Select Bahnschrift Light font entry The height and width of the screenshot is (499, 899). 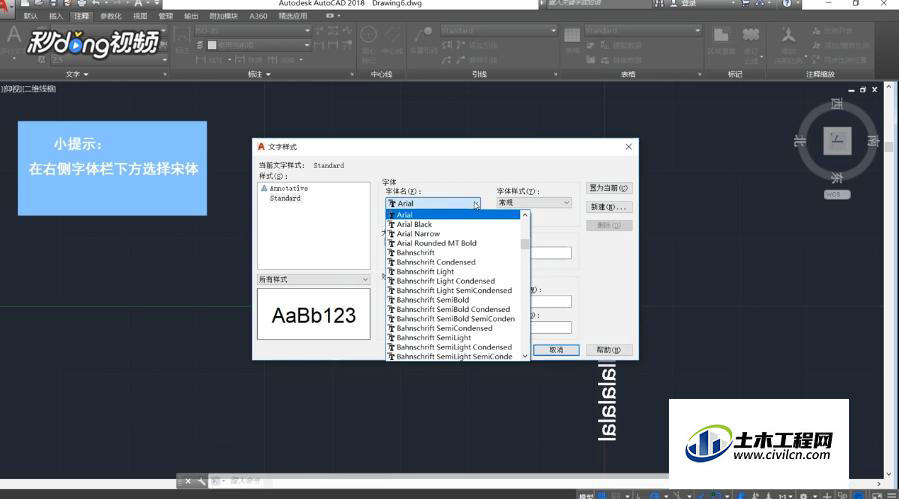point(453,271)
